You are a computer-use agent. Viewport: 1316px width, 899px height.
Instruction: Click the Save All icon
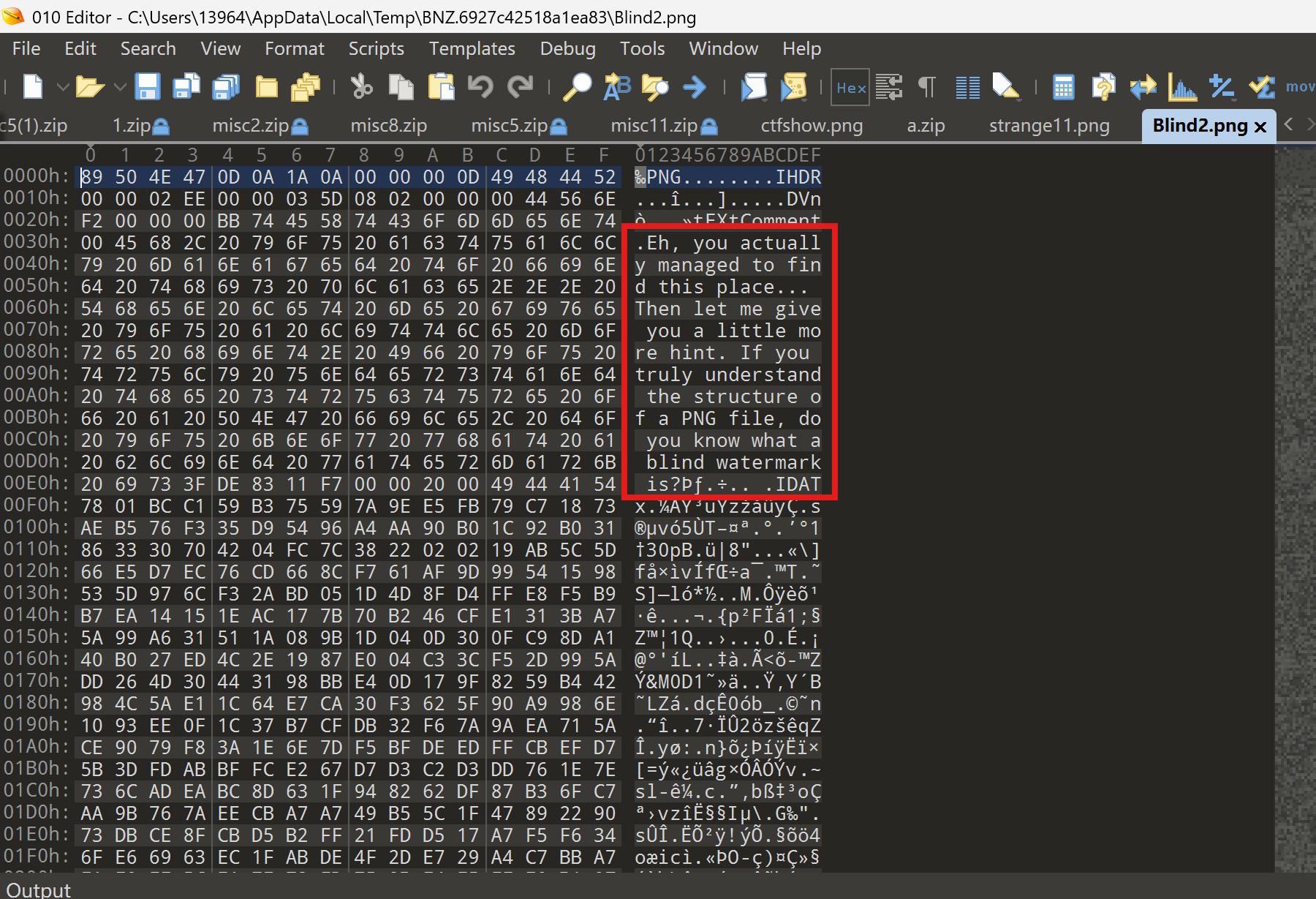[x=226, y=87]
